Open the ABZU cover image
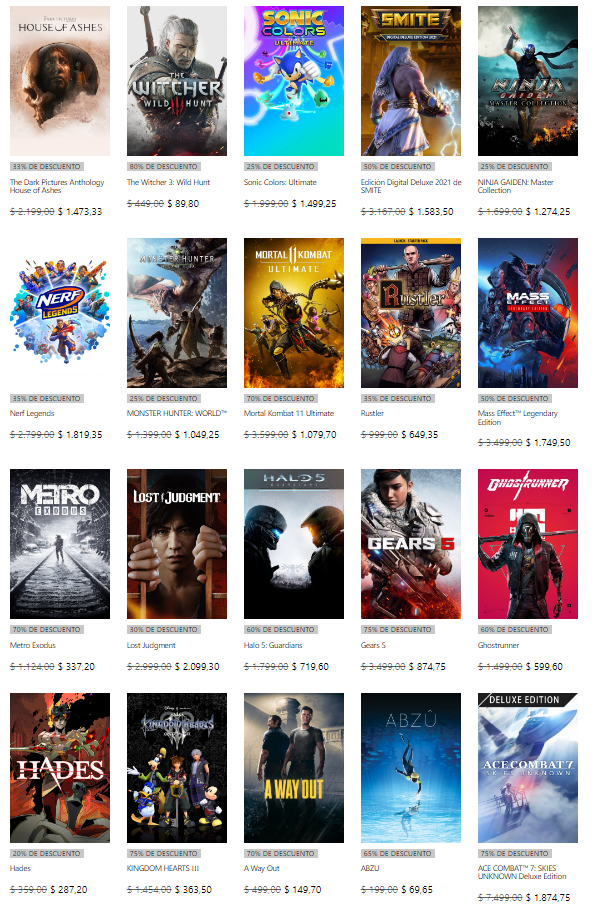This screenshot has width=610, height=915. point(410,768)
